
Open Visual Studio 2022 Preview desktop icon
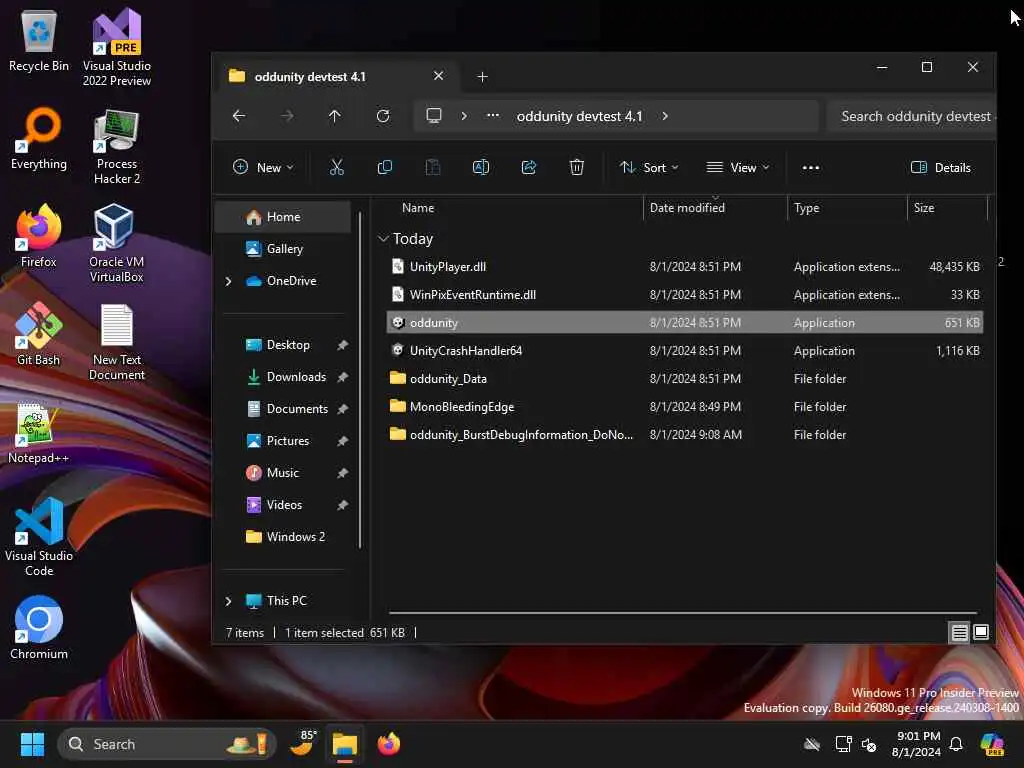(x=117, y=47)
